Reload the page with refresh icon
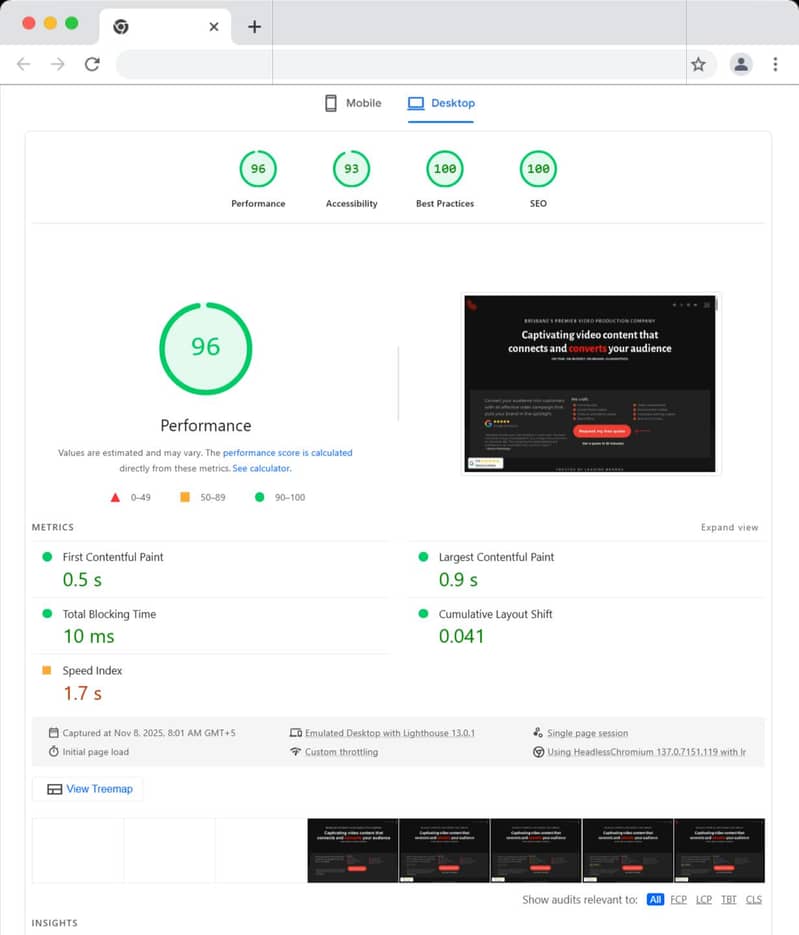799x935 pixels. [x=92, y=64]
